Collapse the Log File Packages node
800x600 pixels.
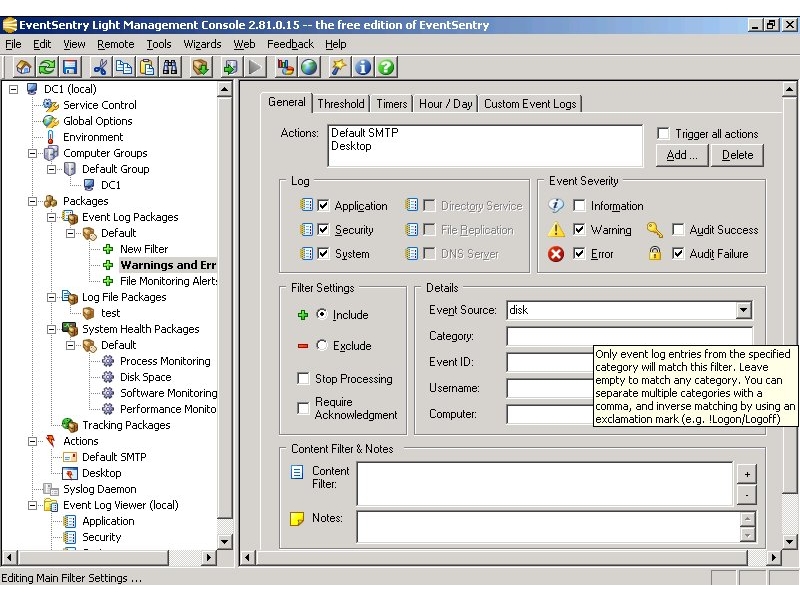click(x=52, y=297)
